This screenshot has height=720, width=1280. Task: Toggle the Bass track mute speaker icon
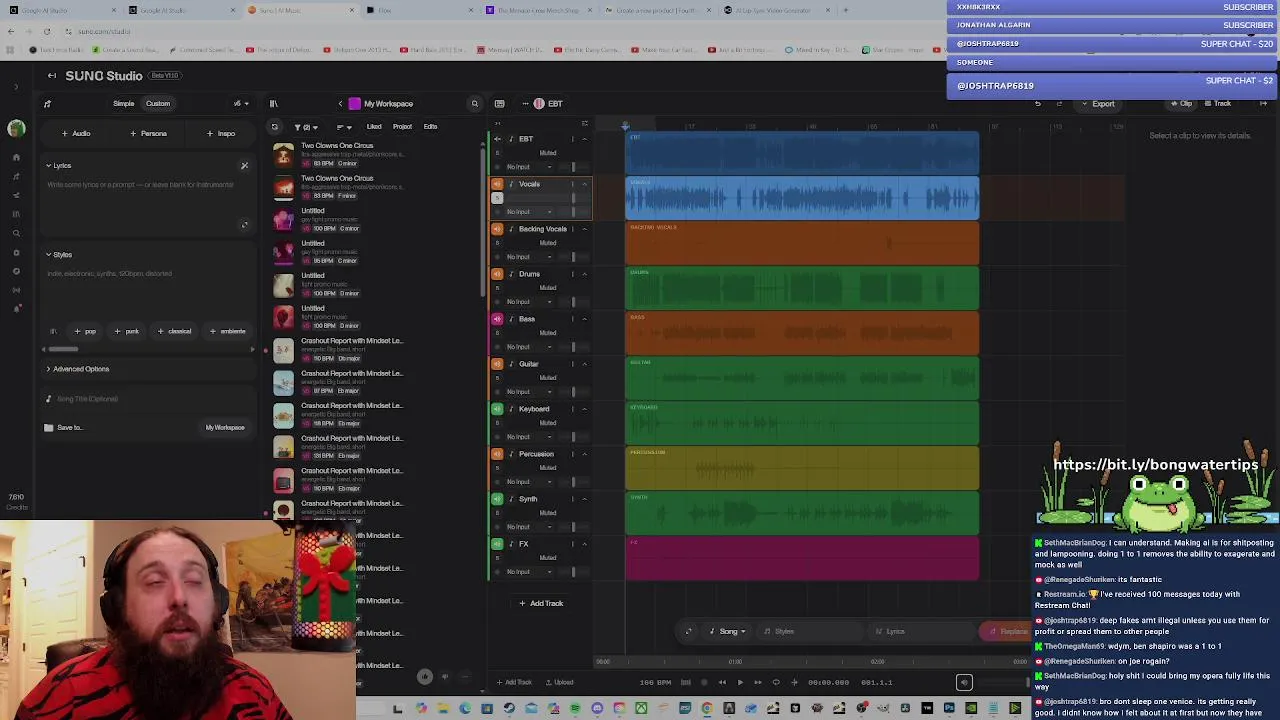(x=497, y=319)
